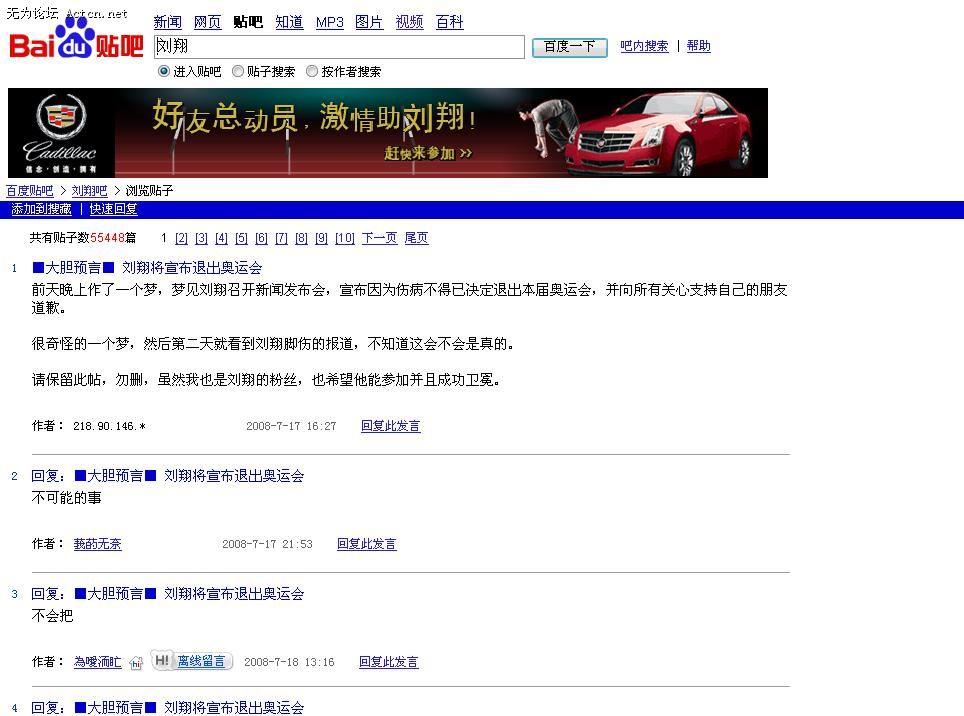The width and height of the screenshot is (964, 716).
Task: Open the MP3 tab
Action: point(330,22)
